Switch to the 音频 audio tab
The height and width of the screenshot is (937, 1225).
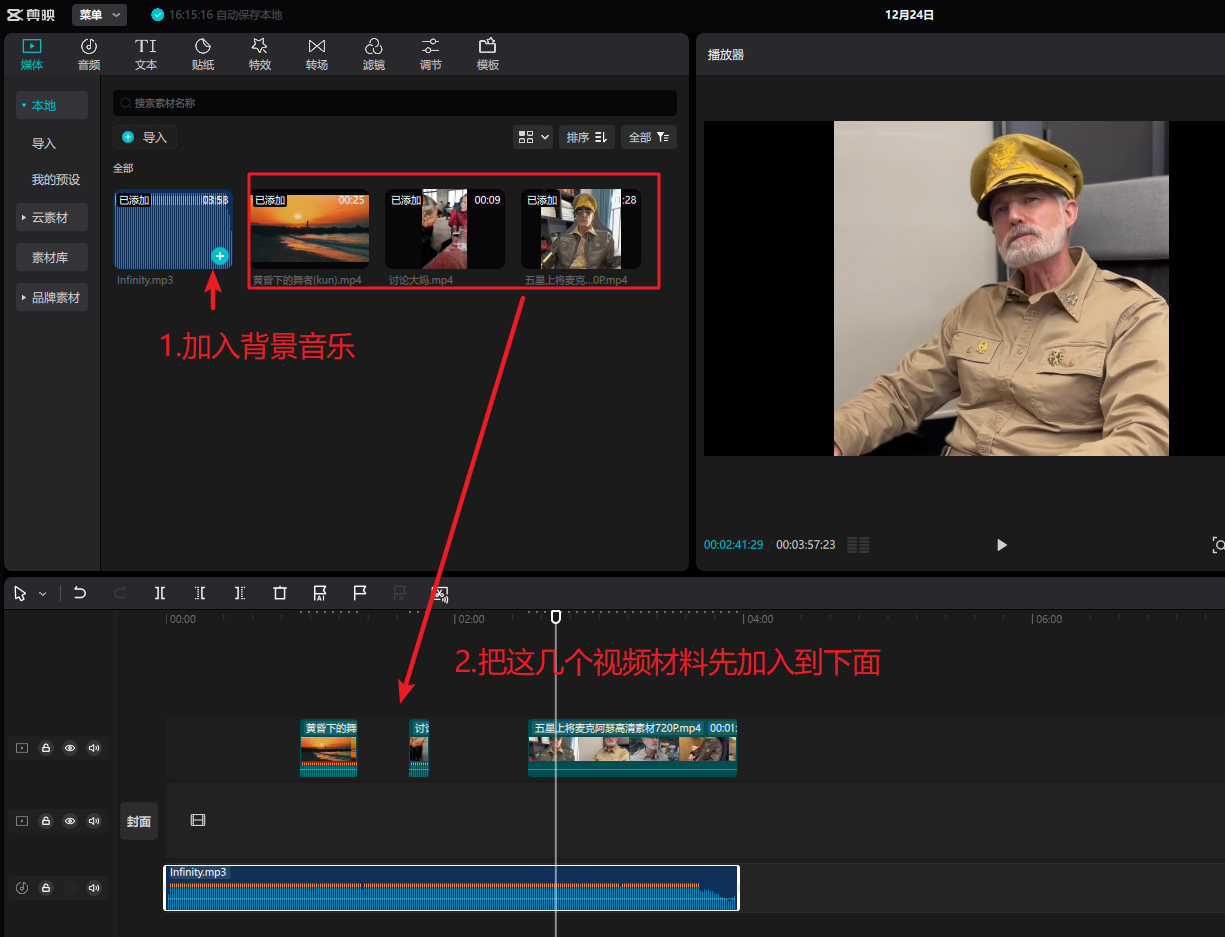coord(89,54)
